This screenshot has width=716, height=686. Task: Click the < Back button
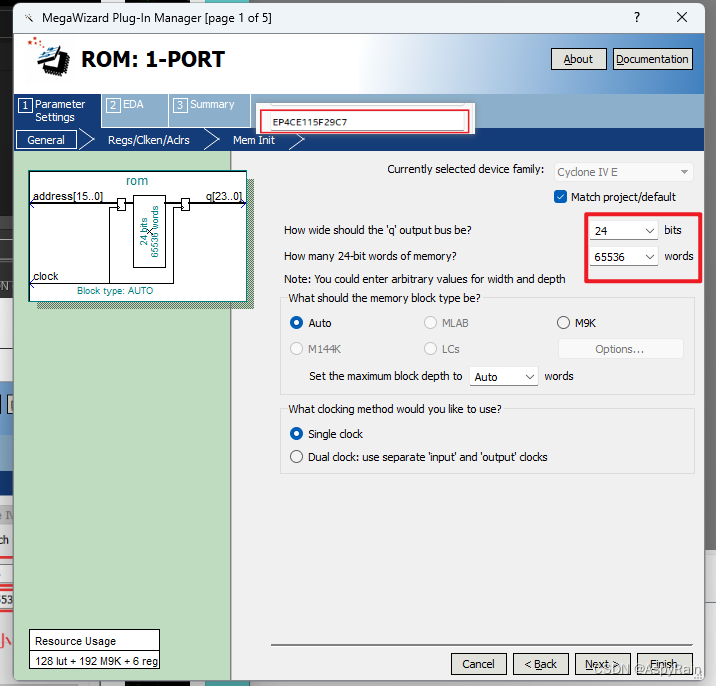541,664
